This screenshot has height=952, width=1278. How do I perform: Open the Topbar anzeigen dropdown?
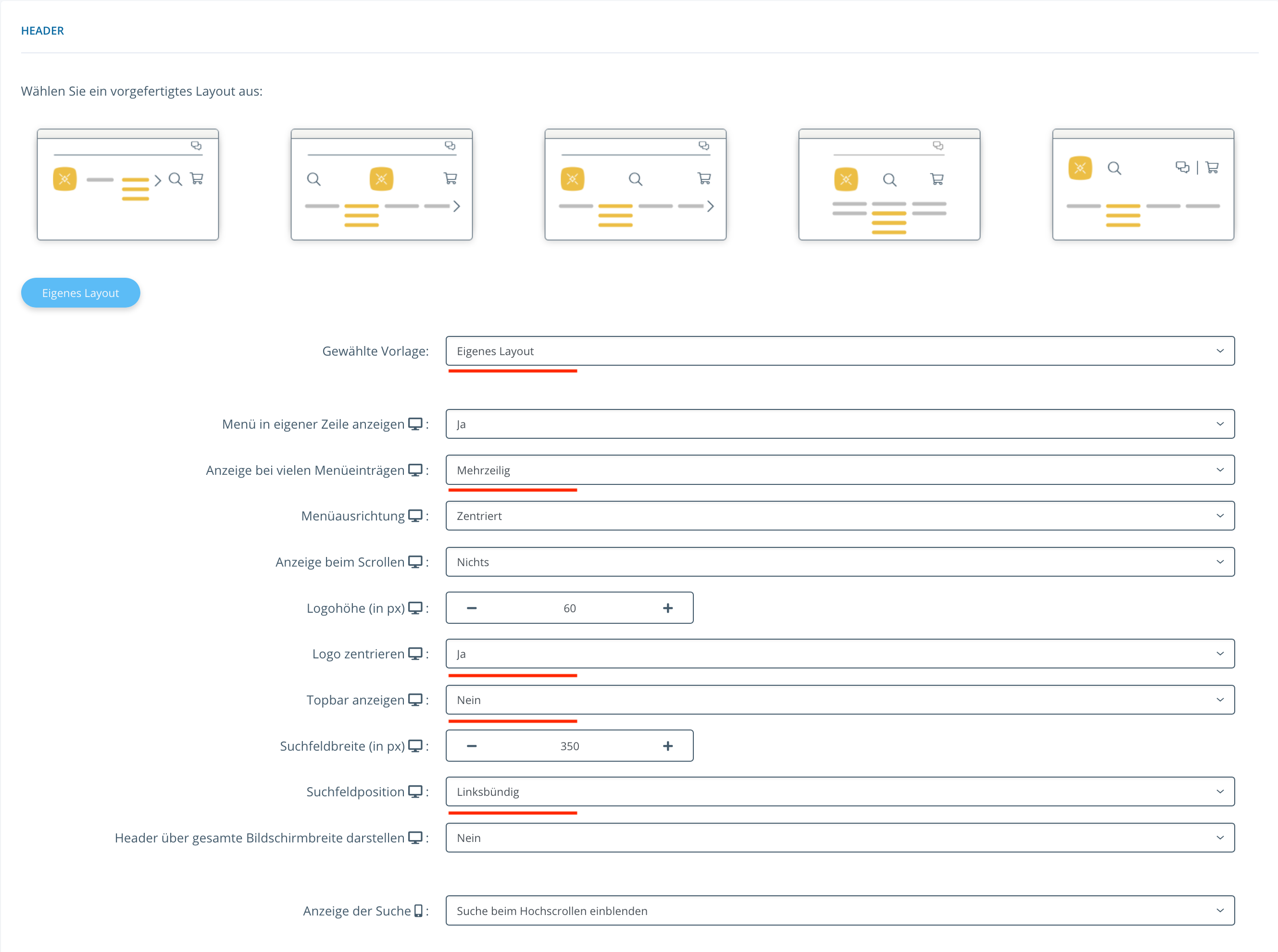click(x=840, y=700)
